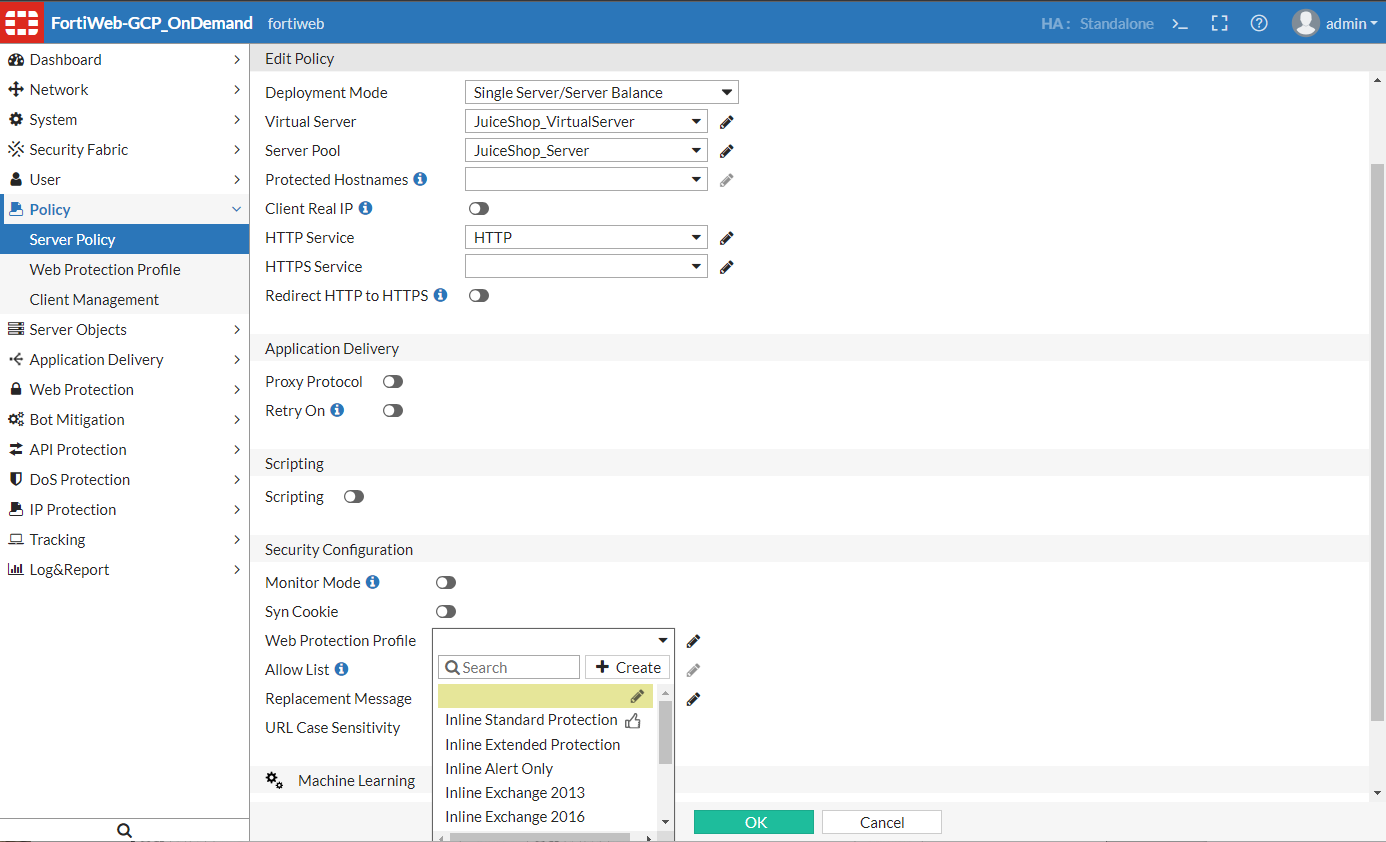
Task: Open the HTTP Service dropdown
Action: [x=586, y=238]
